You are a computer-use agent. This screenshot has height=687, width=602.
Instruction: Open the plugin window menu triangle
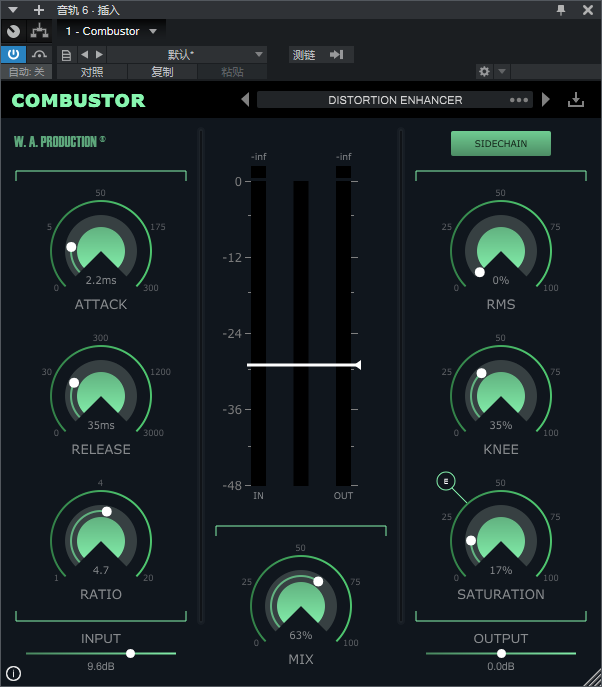13,10
